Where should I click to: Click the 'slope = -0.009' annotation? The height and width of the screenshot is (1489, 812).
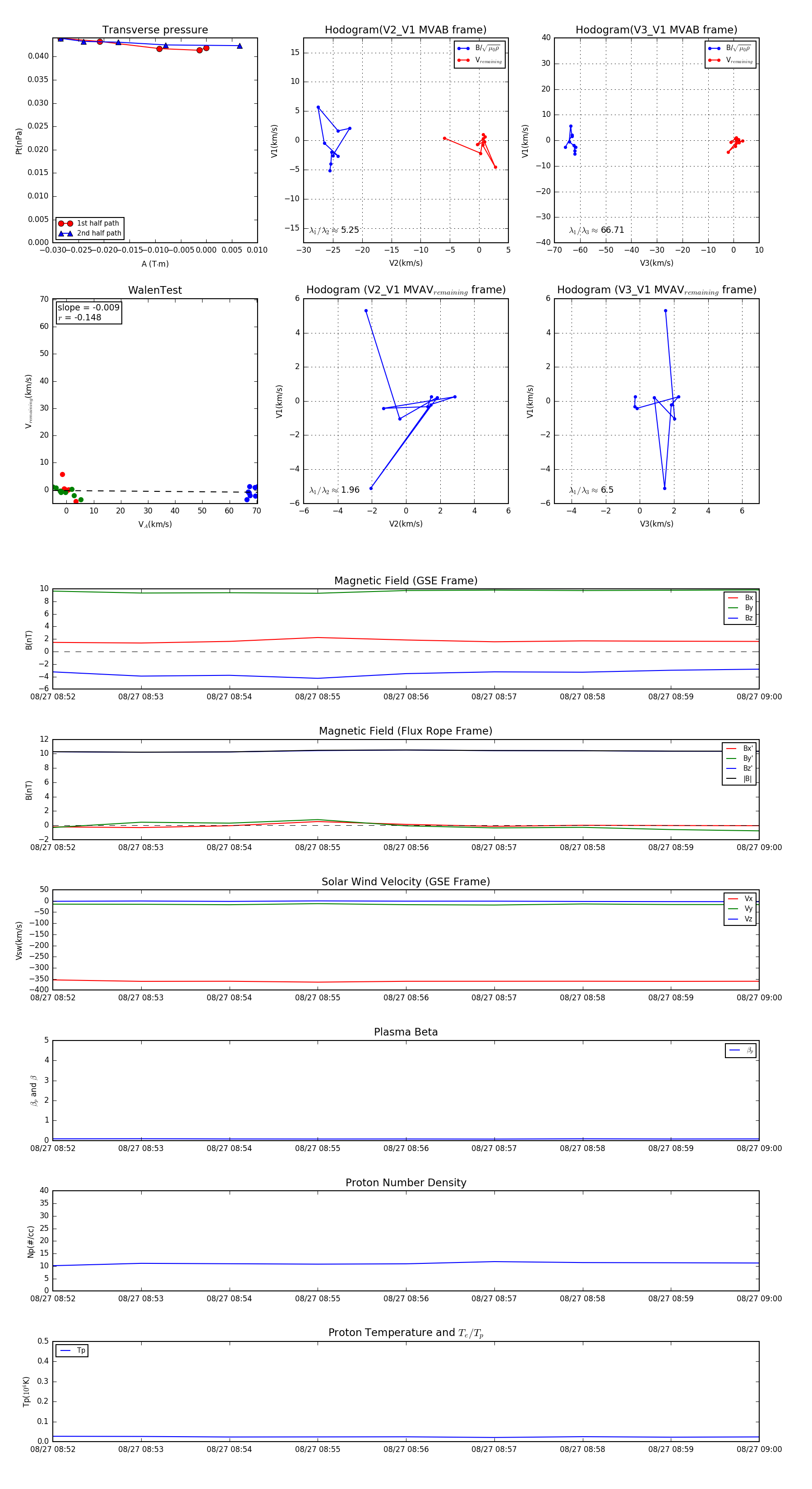(88, 308)
